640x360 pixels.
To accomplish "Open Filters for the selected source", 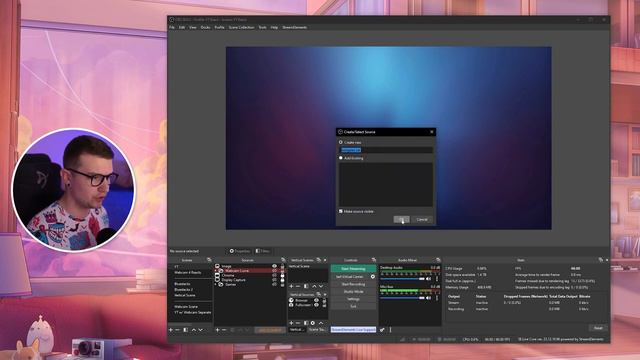I will [263, 251].
